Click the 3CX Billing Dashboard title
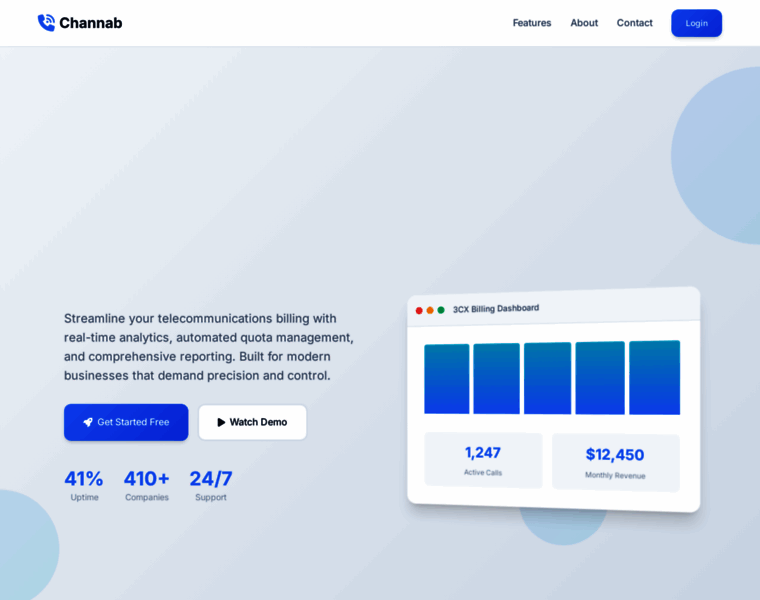760x600 pixels. [x=496, y=309]
